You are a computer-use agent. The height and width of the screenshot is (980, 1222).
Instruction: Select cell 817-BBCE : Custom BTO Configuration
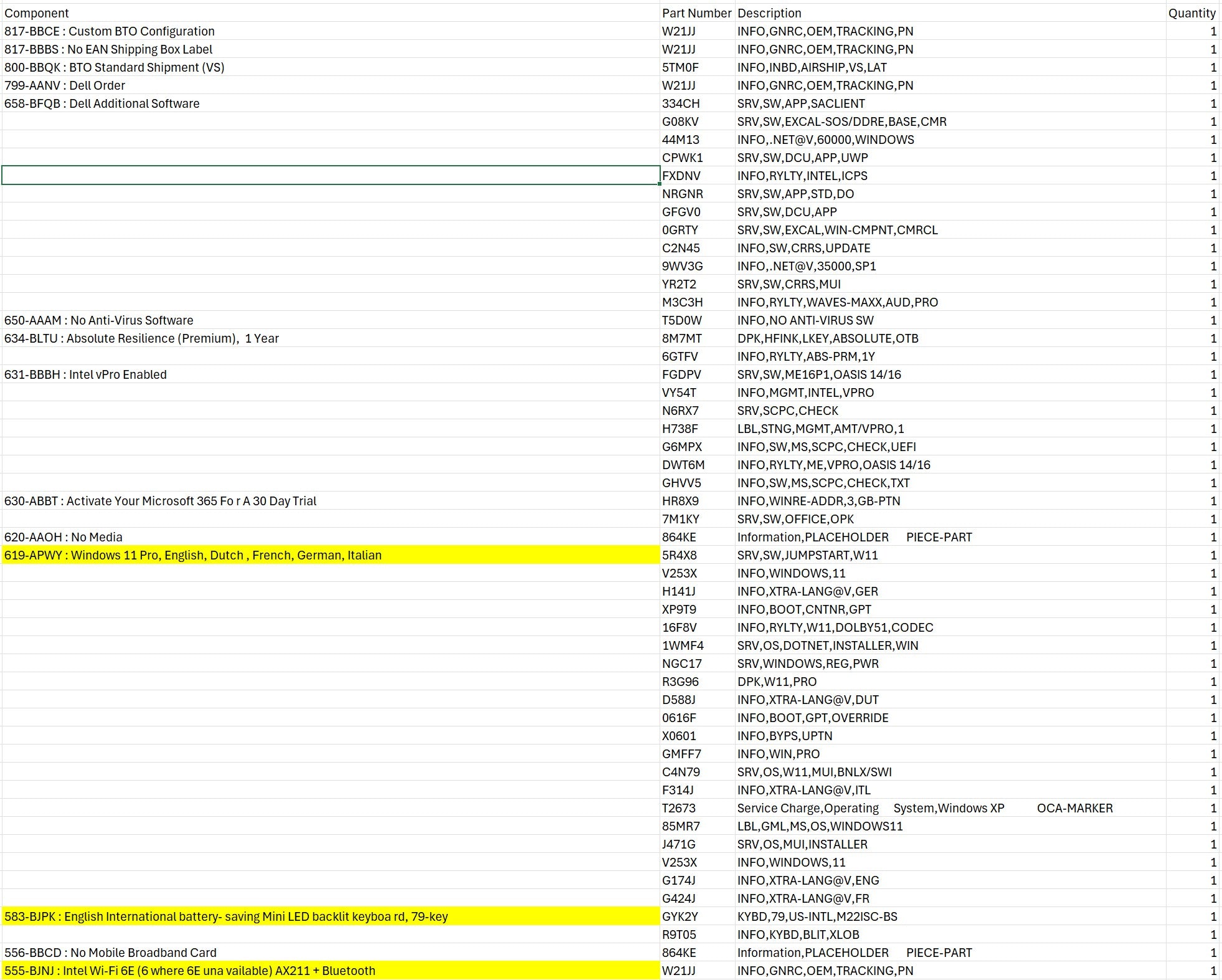pyautogui.click(x=330, y=31)
